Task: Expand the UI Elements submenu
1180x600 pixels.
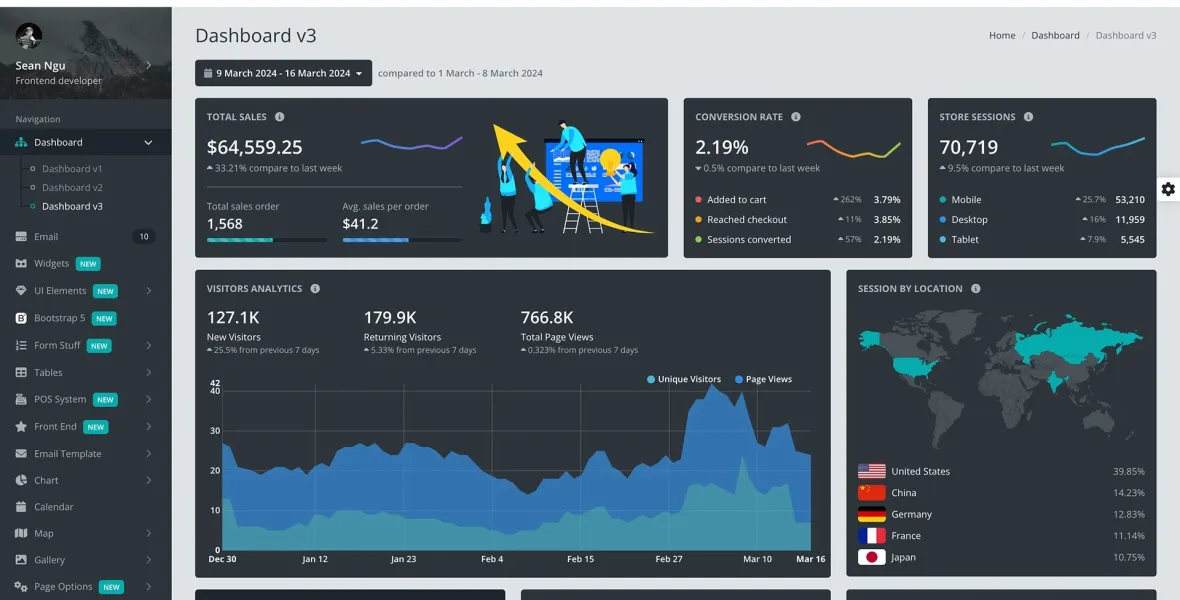Action: coord(148,291)
